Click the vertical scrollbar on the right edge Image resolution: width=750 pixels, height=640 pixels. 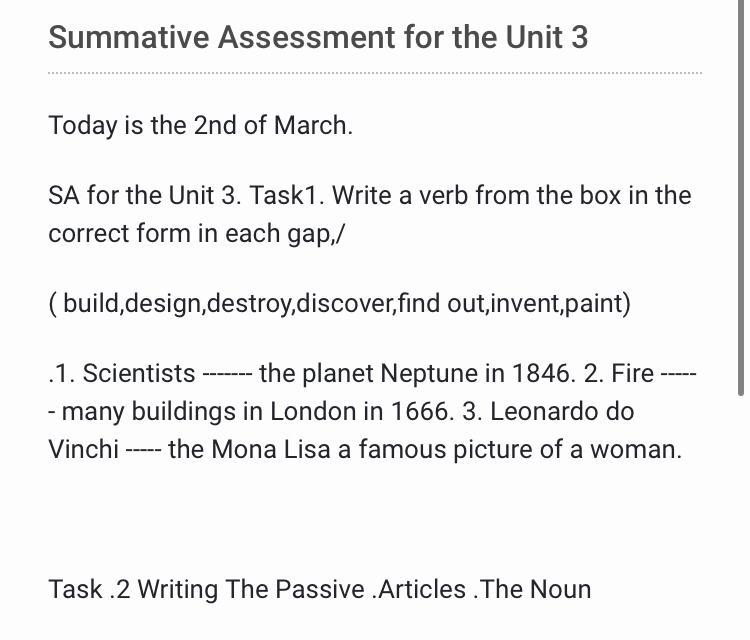coord(740,200)
